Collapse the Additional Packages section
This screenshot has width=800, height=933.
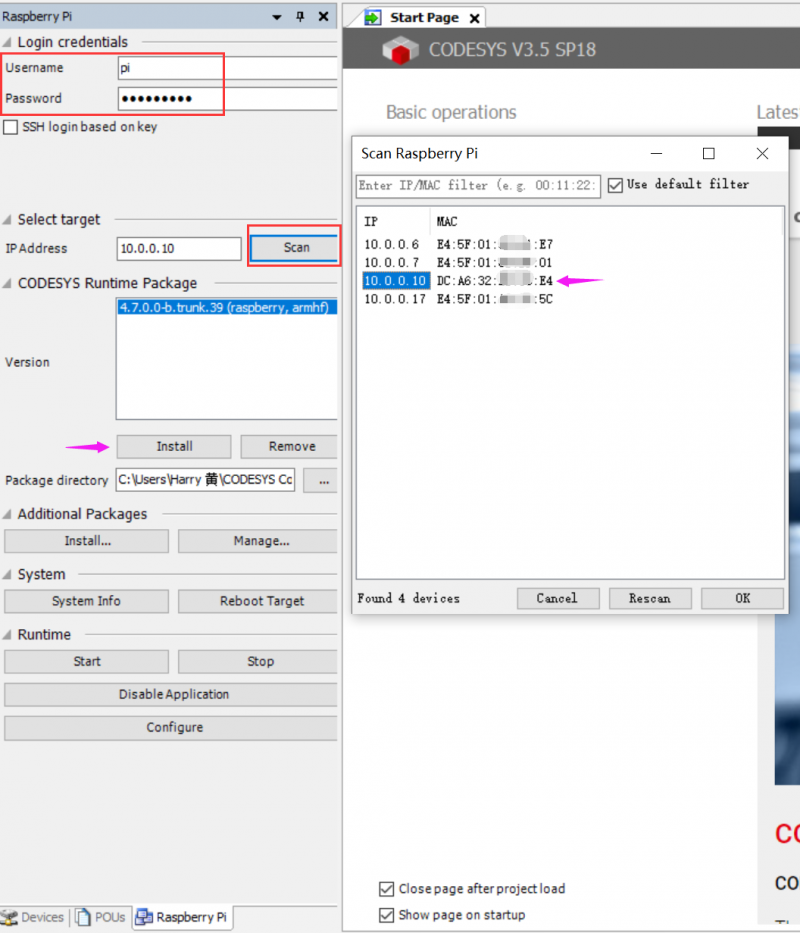[x=7, y=514]
